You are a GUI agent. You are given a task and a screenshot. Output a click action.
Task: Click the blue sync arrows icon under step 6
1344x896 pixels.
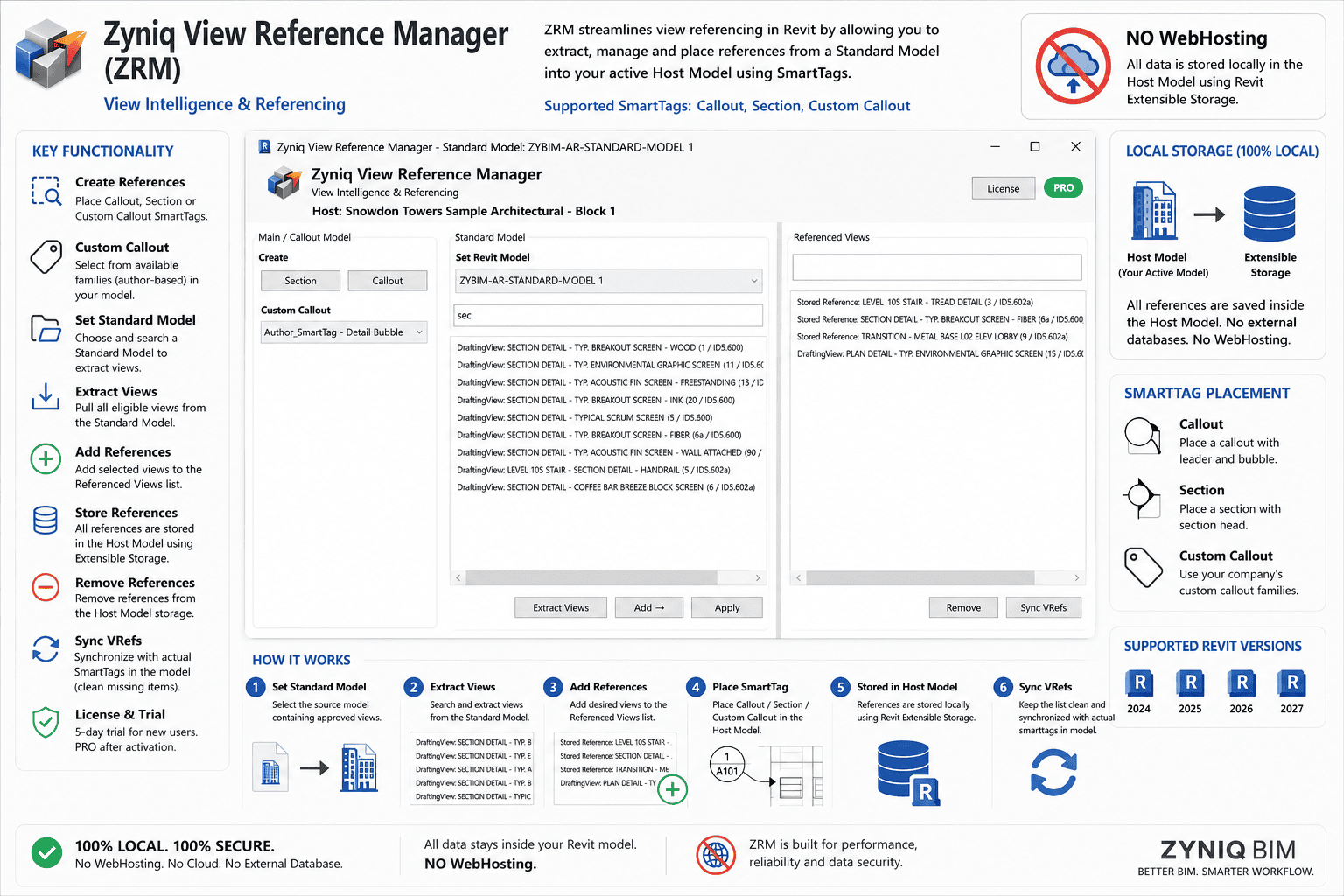[1053, 773]
